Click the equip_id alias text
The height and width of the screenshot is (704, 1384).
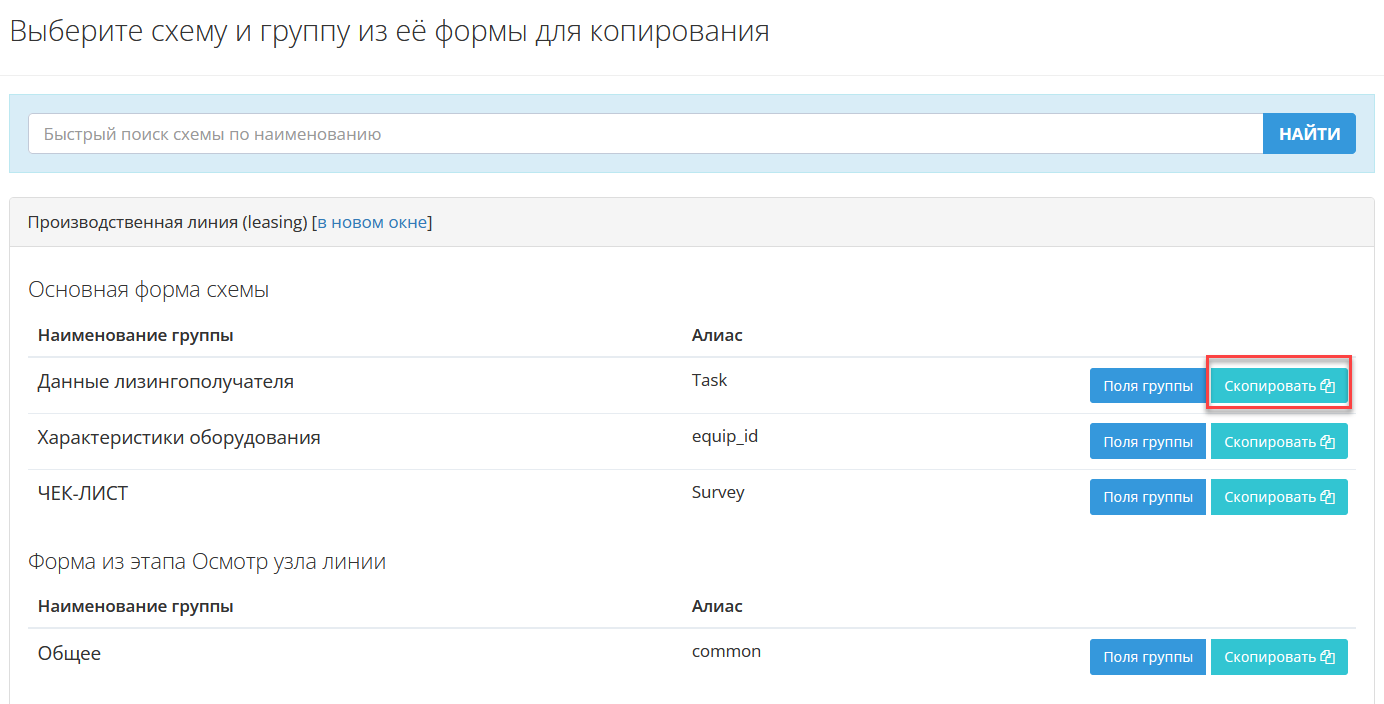tap(725, 436)
